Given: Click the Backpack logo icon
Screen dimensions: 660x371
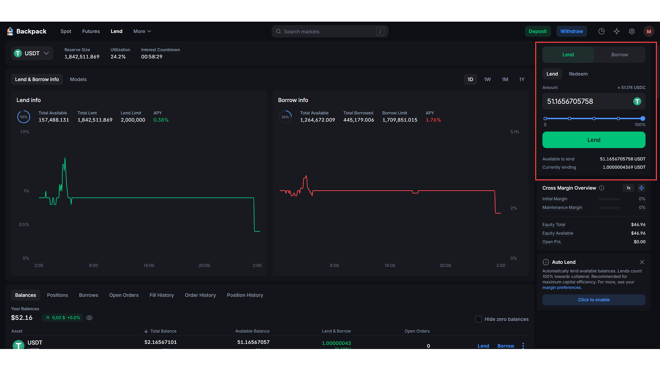Looking at the screenshot, I should 10,32.
